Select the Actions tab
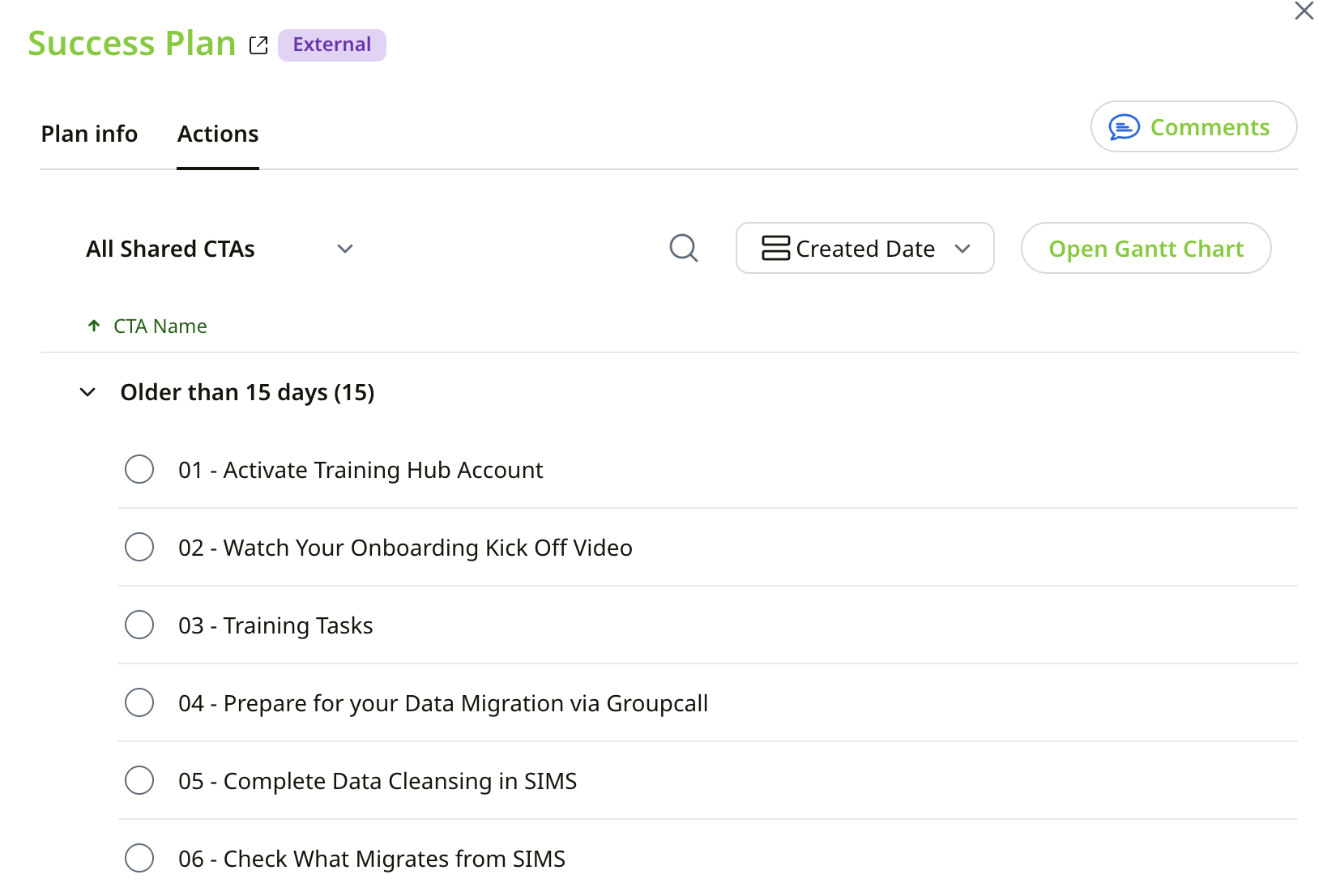 click(x=218, y=134)
